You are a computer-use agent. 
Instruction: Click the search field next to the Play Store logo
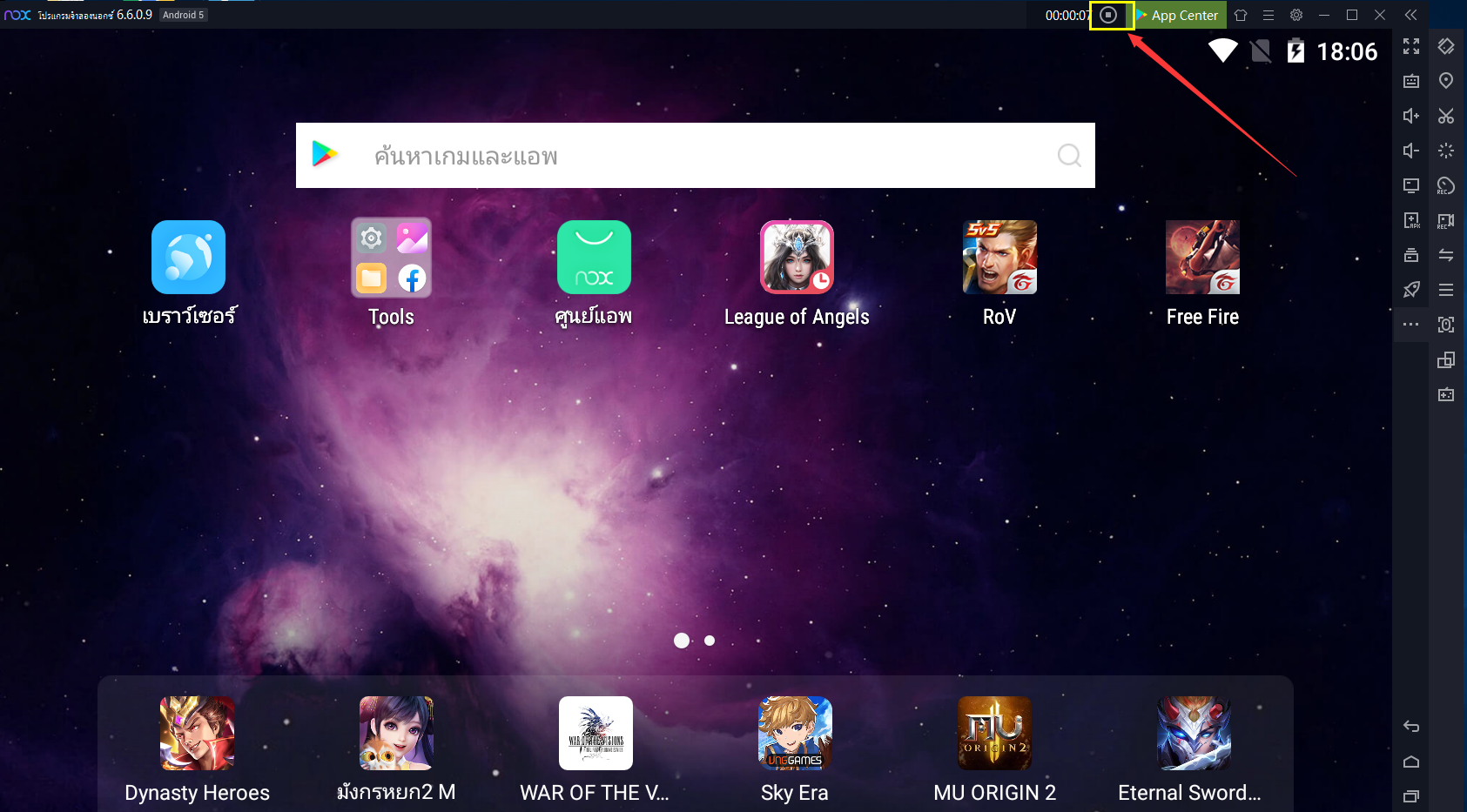696,156
